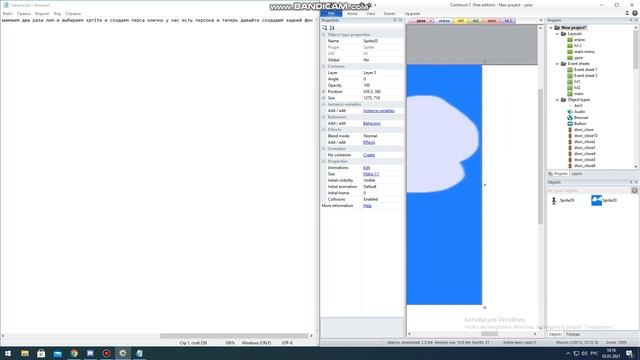Collapse the Instance variables section
This screenshot has width=640, height=360.
tap(324, 104)
